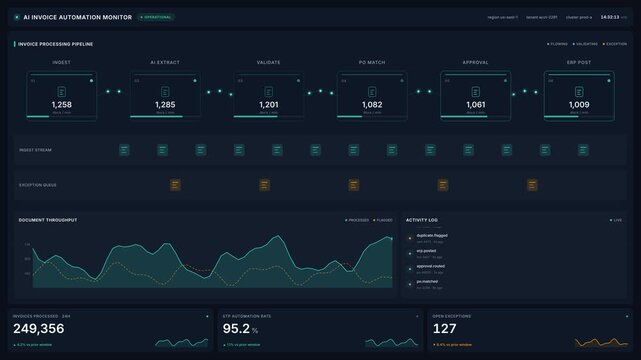This screenshot has height=360, width=641.
Task: Click the document icon in INGEST stage
Action: click(x=62, y=92)
